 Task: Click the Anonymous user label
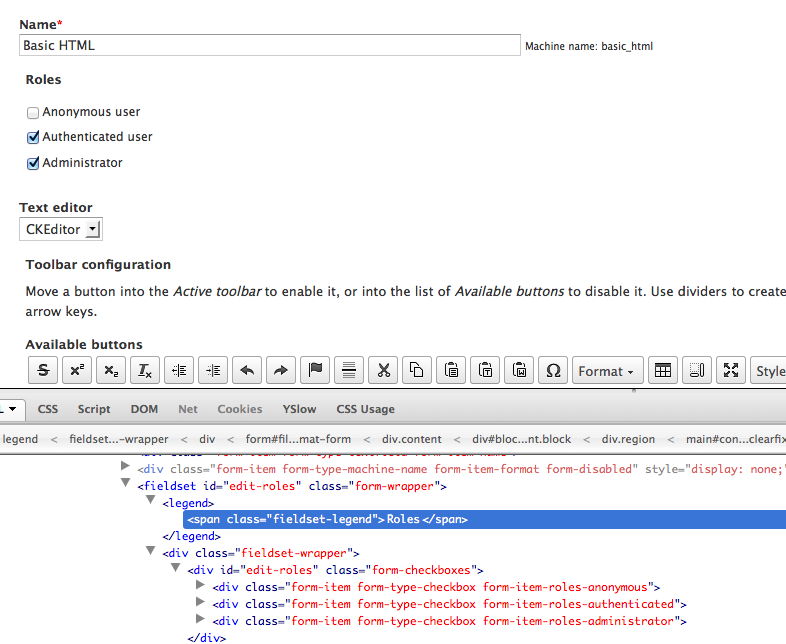pyautogui.click(x=91, y=112)
